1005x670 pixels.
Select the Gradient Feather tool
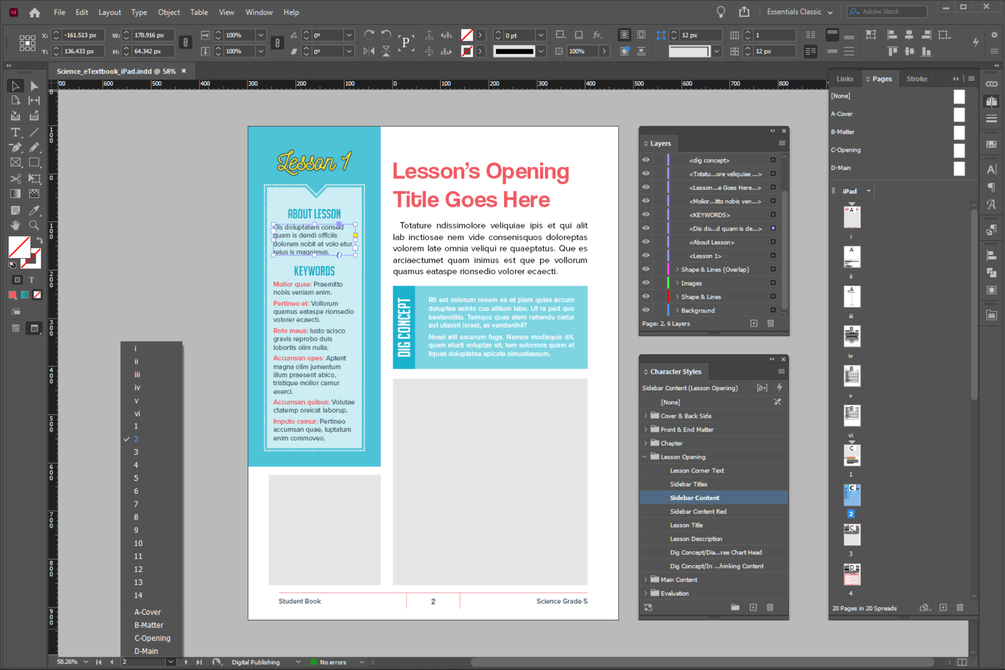coord(34,194)
